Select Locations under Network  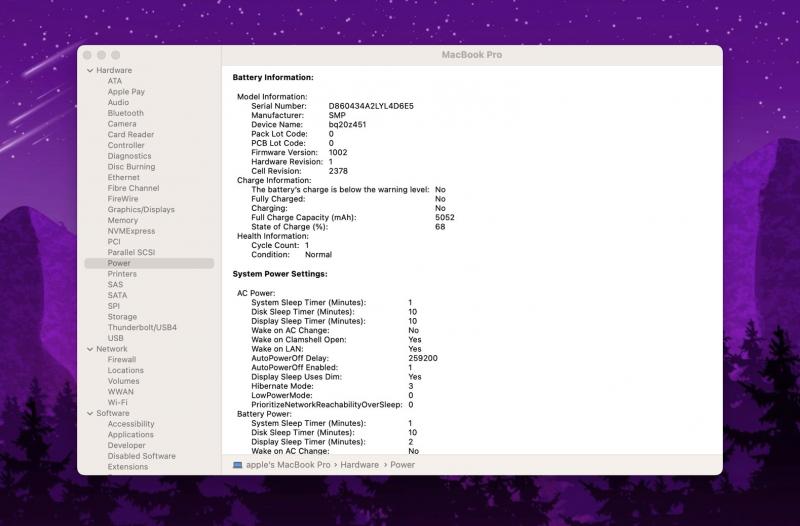tap(126, 370)
